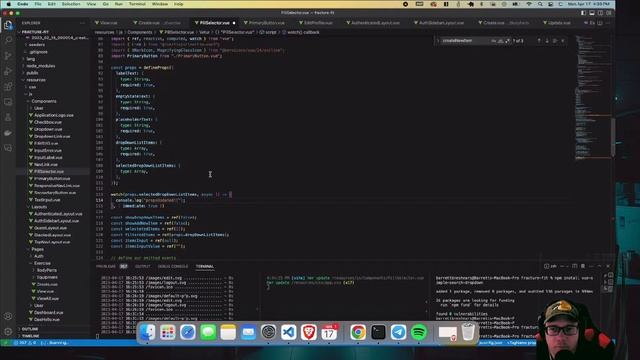Open Brave browser from the Dock
The height and width of the screenshot is (360, 640).
click(309, 332)
